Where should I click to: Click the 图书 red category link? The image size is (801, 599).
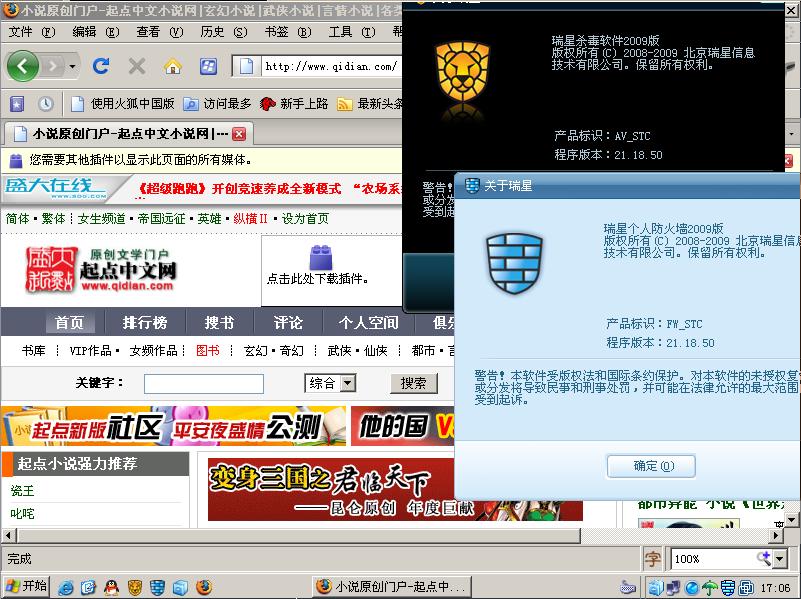pyautogui.click(x=208, y=351)
